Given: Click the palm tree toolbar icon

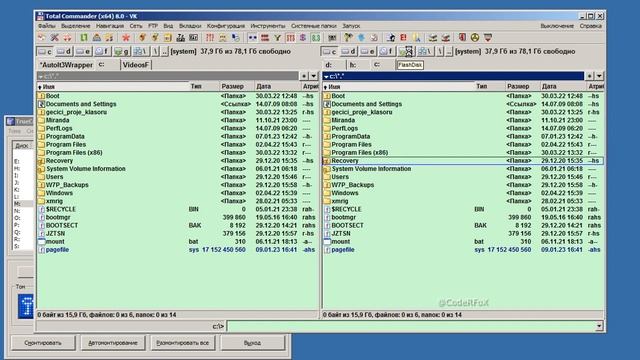Looking at the screenshot, I should pos(348,38).
